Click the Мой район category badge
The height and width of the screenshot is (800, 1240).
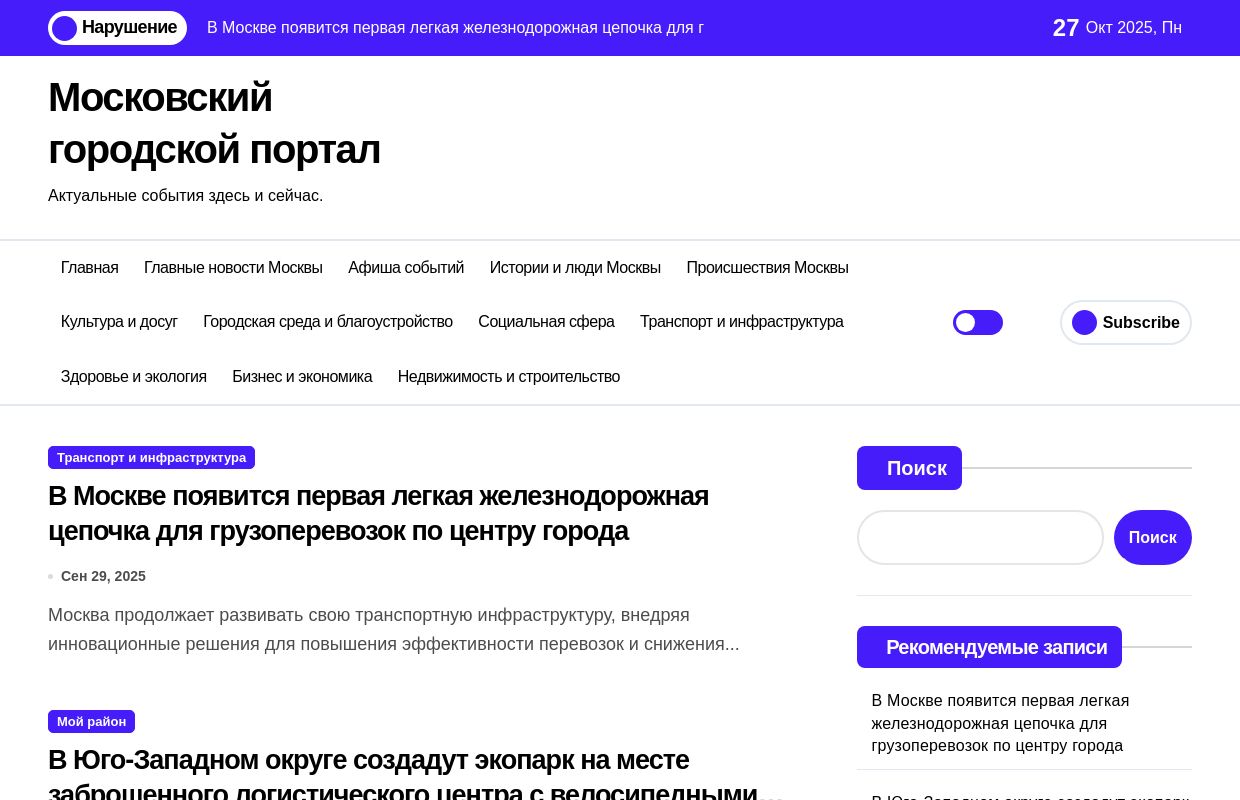91,722
